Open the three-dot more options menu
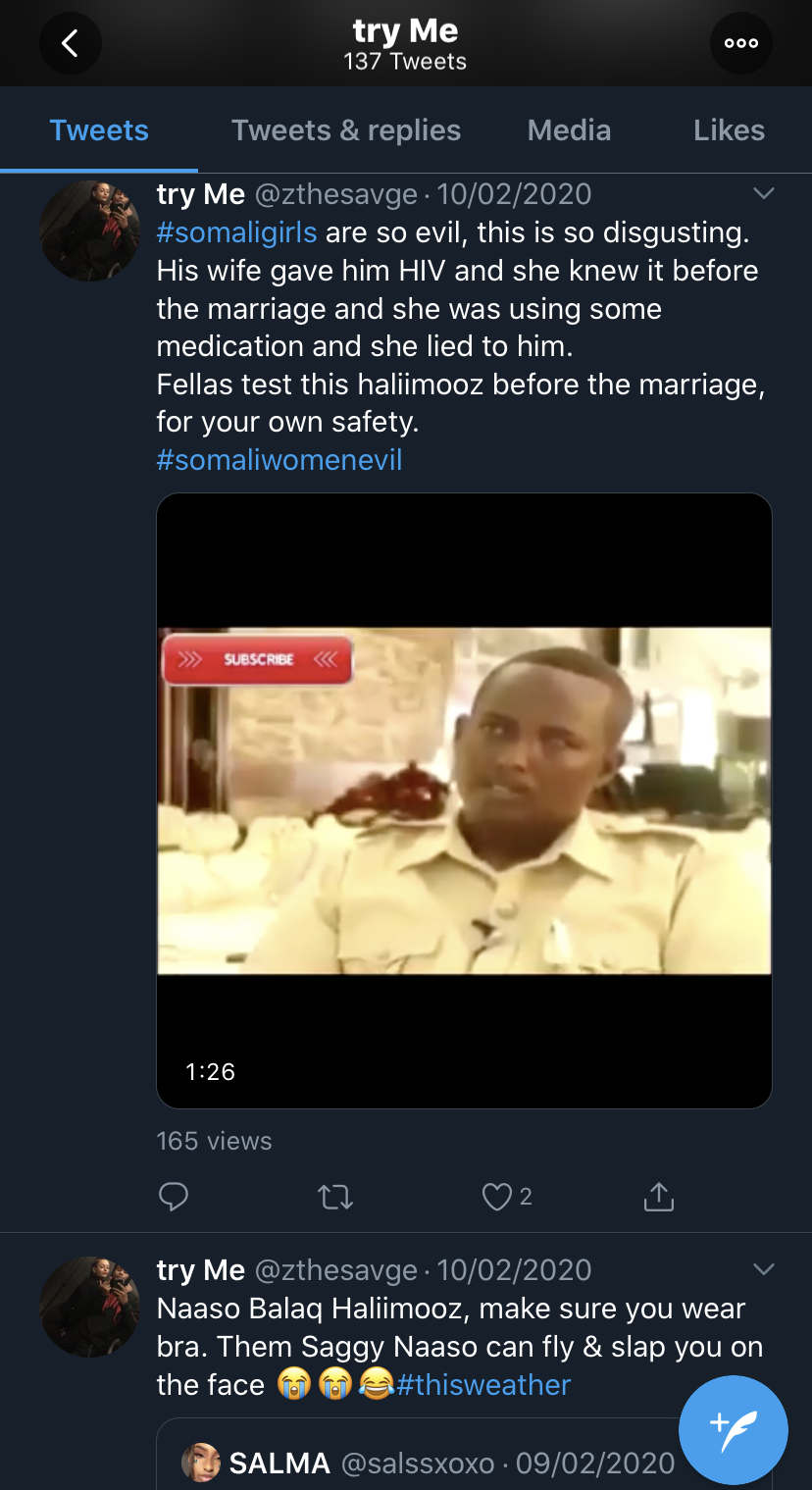The image size is (812, 1490). pos(740,43)
